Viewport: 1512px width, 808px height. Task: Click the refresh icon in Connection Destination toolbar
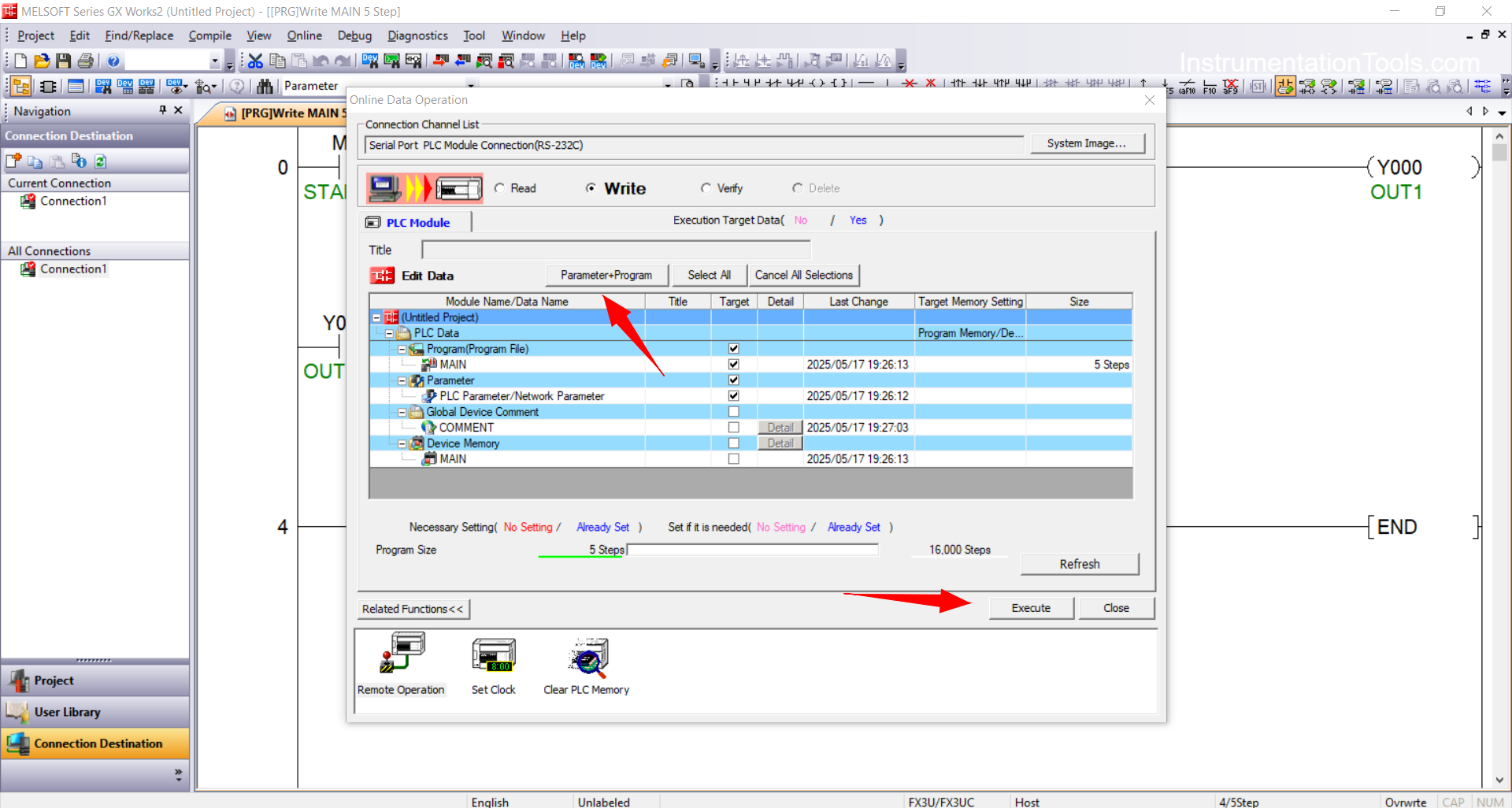tap(101, 161)
